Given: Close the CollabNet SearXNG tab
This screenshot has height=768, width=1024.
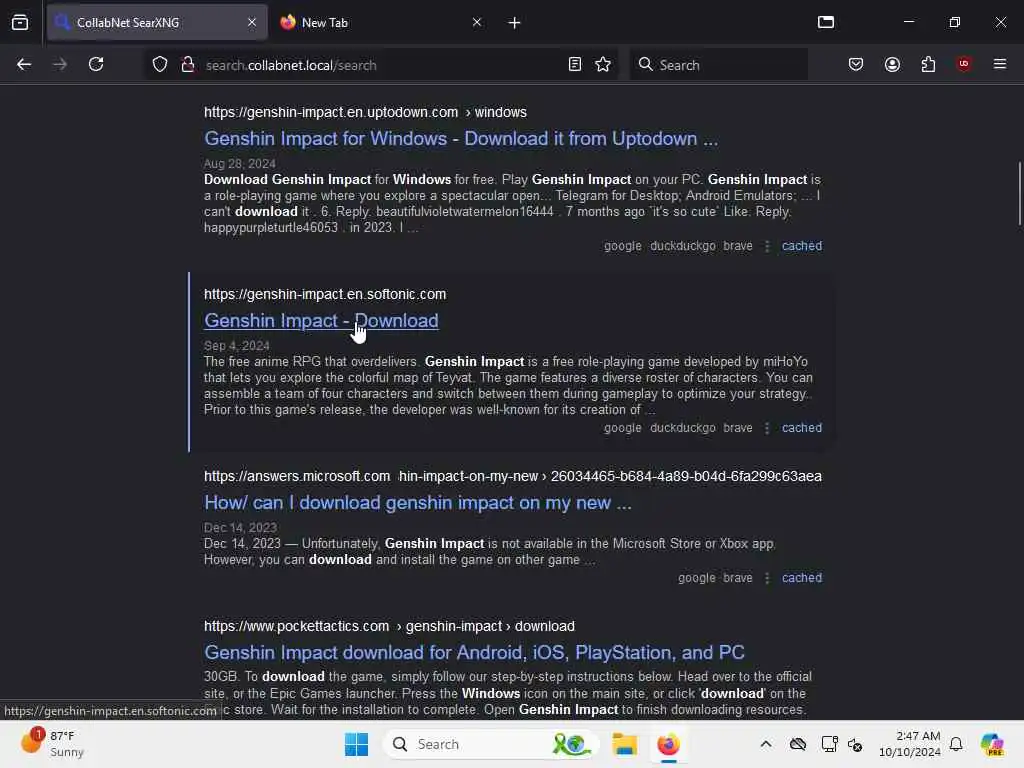Looking at the screenshot, I should [251, 22].
